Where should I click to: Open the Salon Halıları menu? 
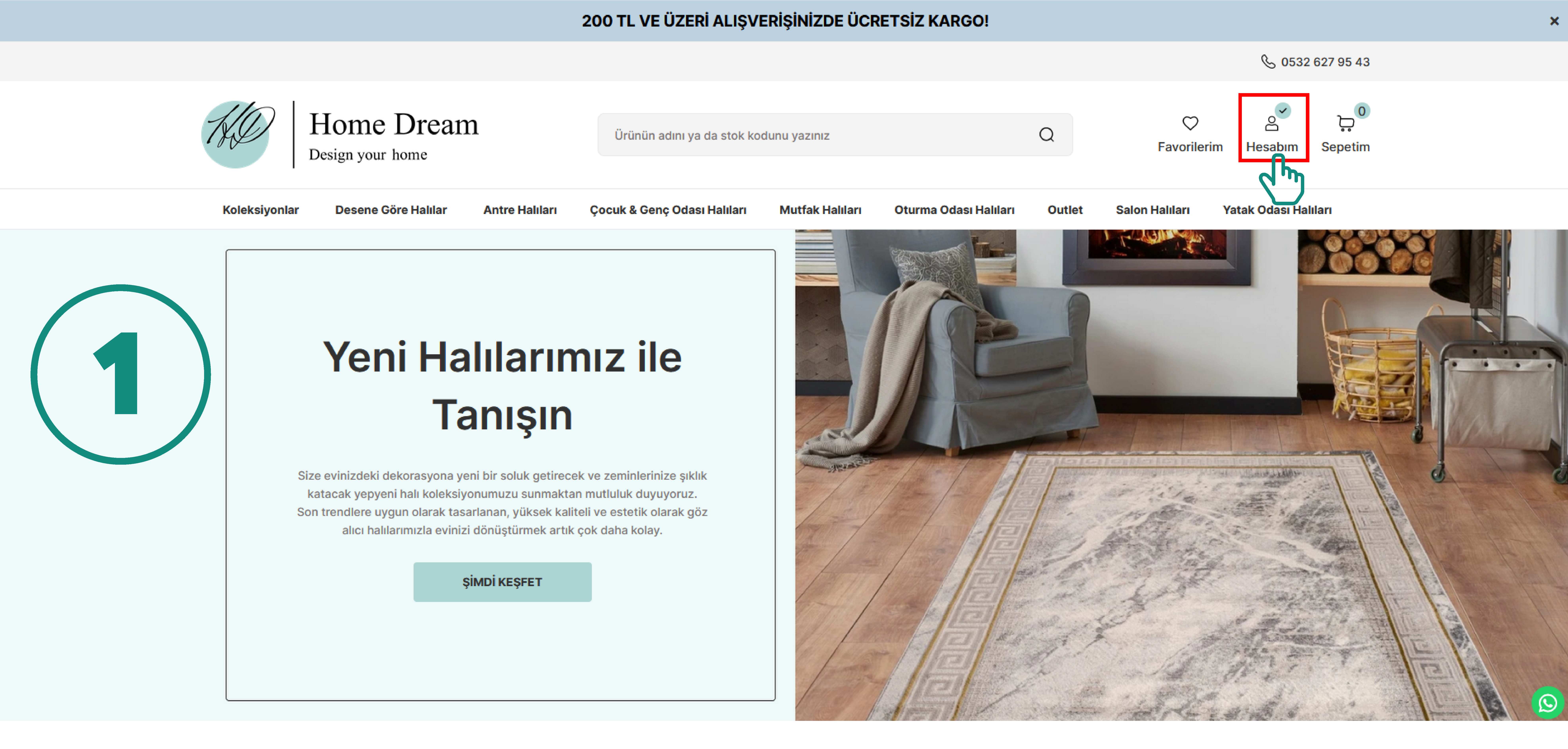[1152, 210]
